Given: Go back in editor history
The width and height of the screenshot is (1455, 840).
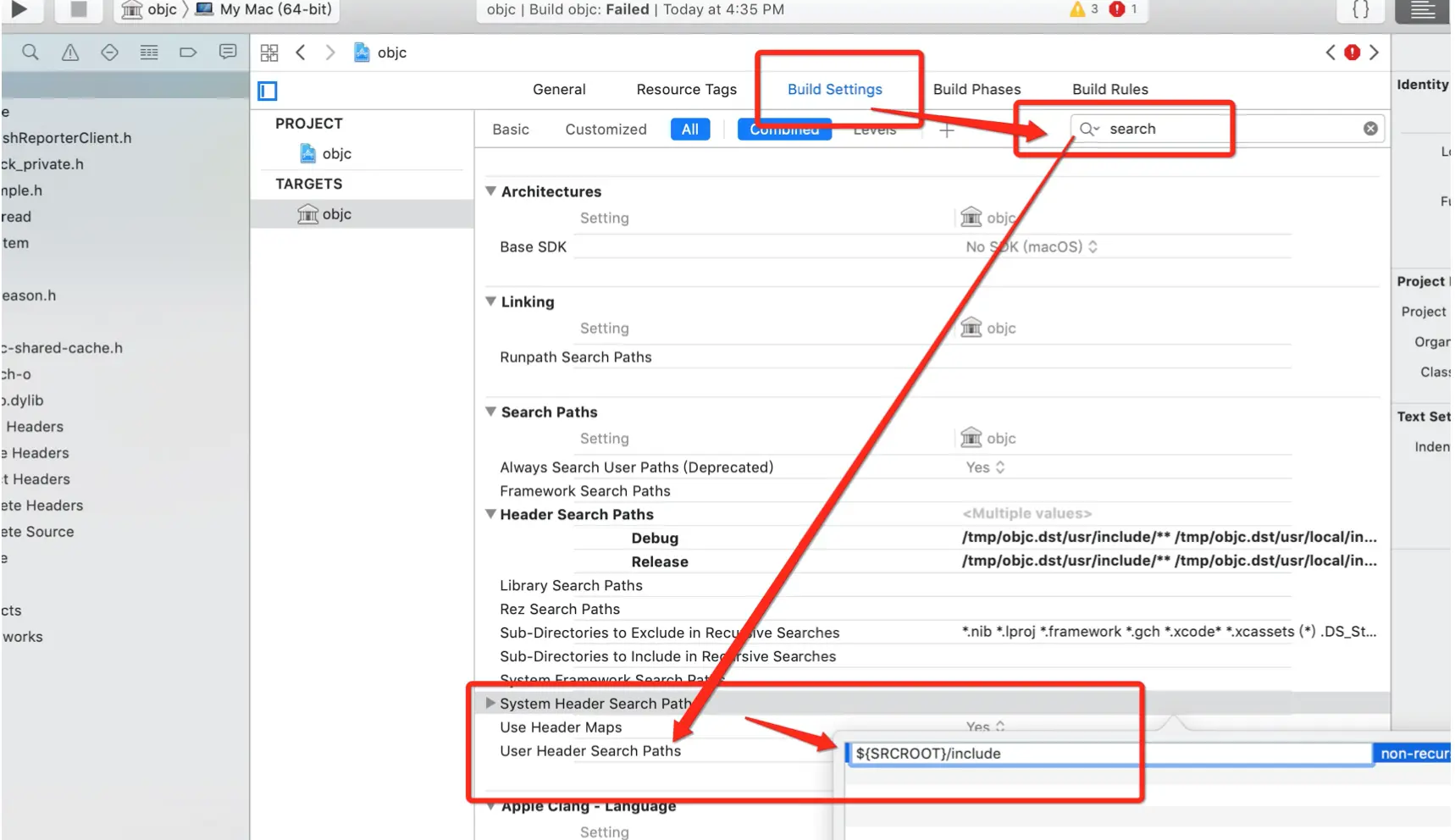Looking at the screenshot, I should [x=301, y=52].
